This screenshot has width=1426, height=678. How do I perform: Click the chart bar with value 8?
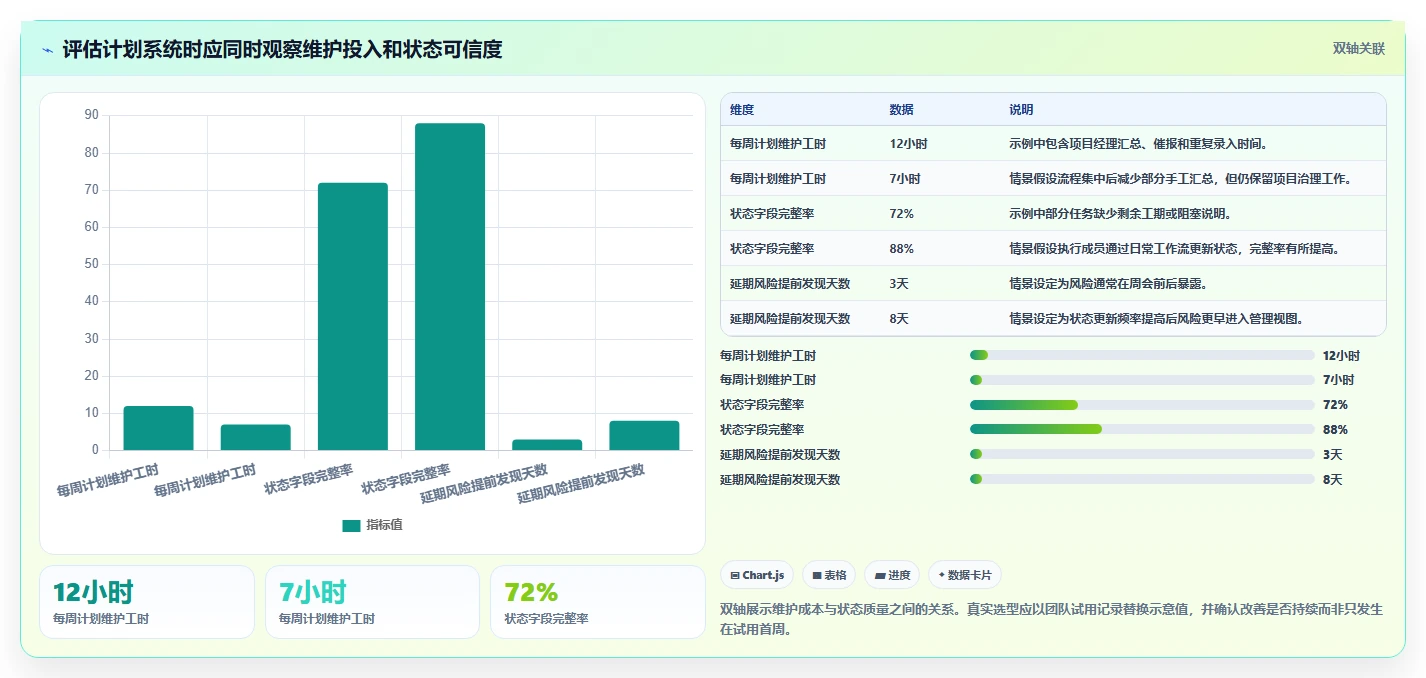pyautogui.click(x=644, y=435)
